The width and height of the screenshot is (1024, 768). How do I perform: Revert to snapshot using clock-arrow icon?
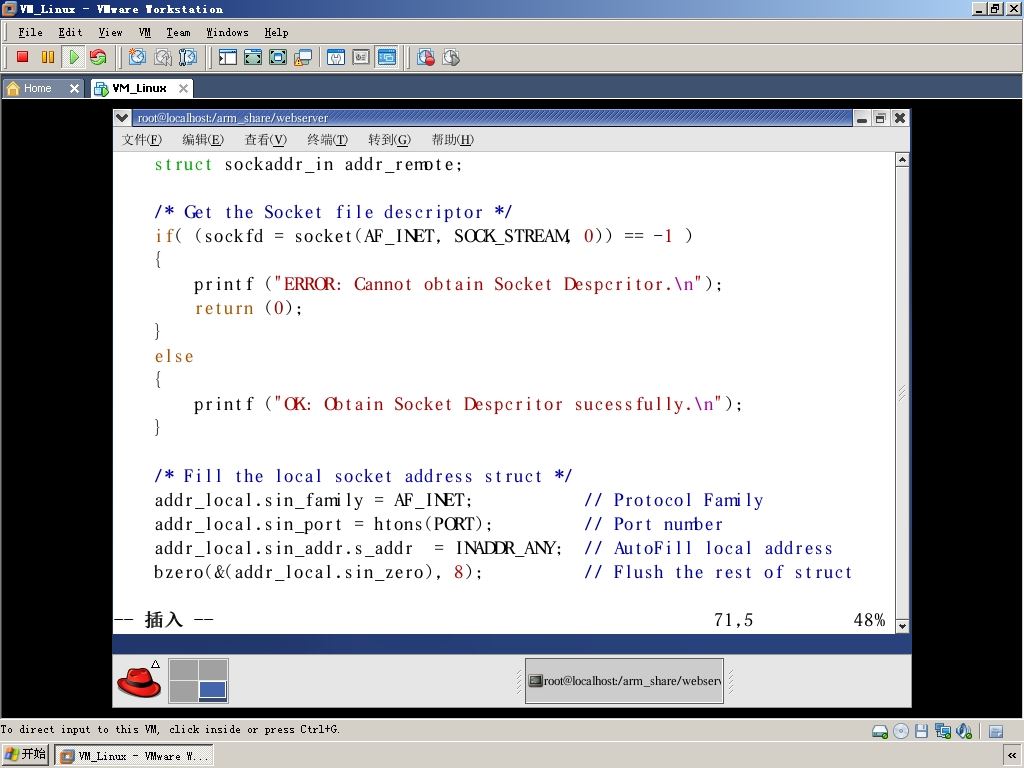tap(163, 57)
